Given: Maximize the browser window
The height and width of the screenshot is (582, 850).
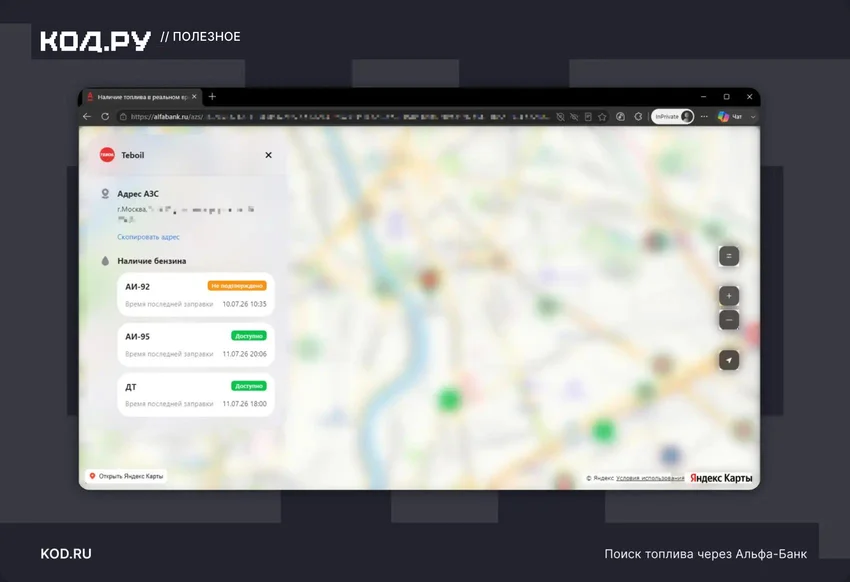Looking at the screenshot, I should click(x=726, y=97).
